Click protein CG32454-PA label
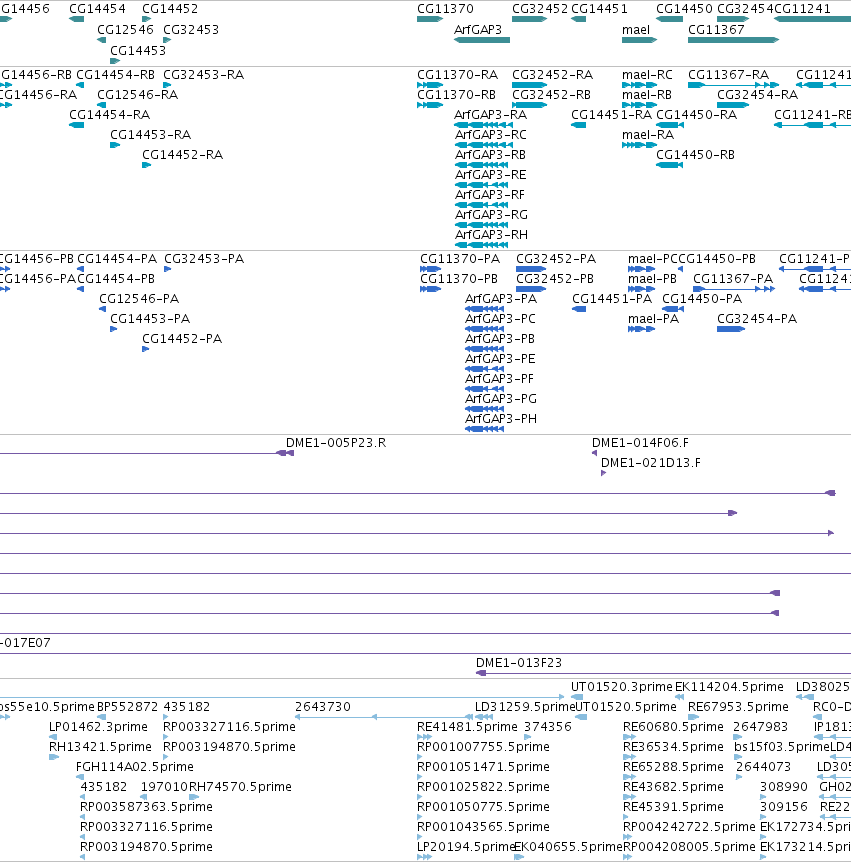This screenshot has height=862, width=851. tap(757, 319)
